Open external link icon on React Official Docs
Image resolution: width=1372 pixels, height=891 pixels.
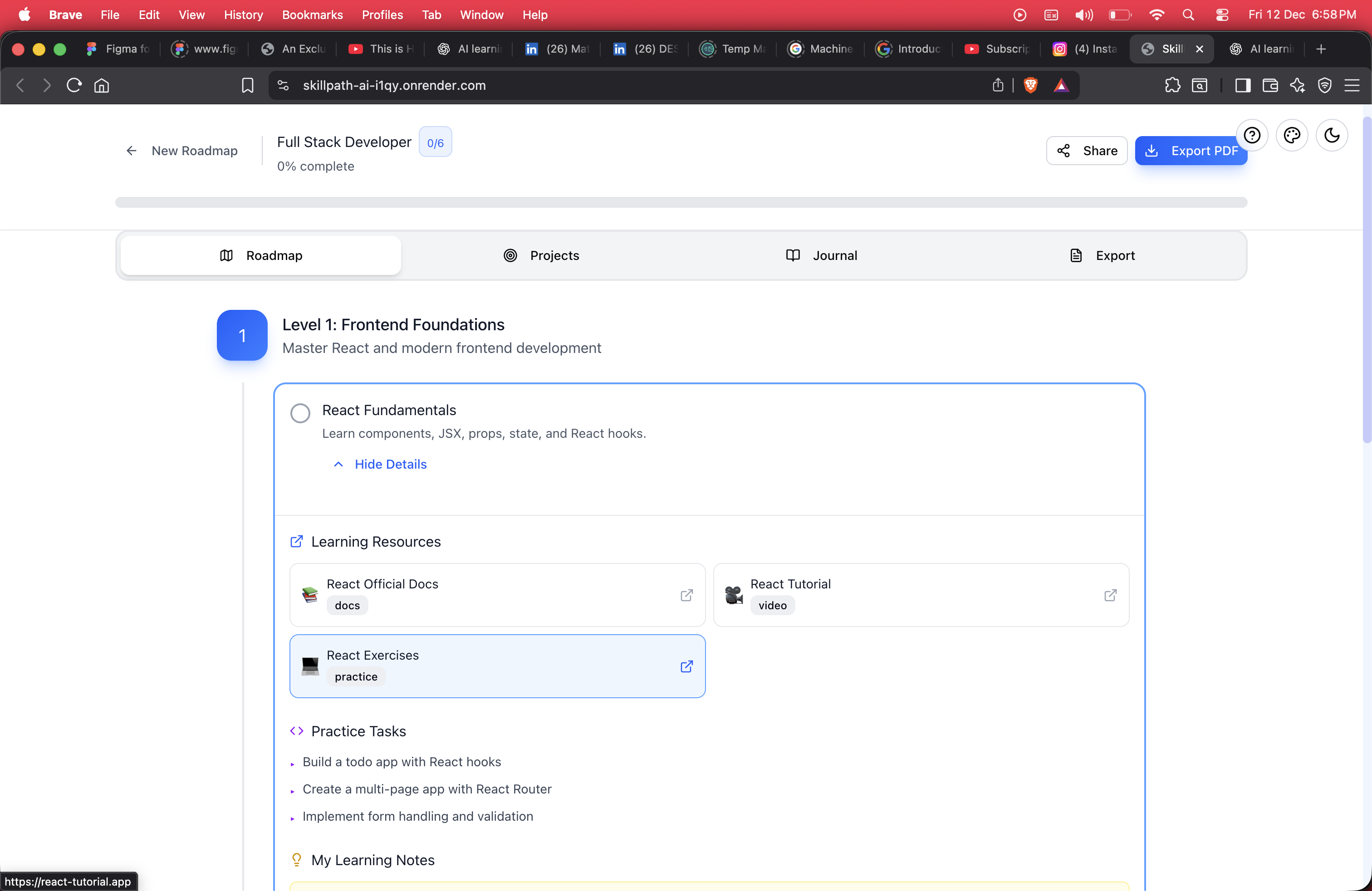(686, 595)
